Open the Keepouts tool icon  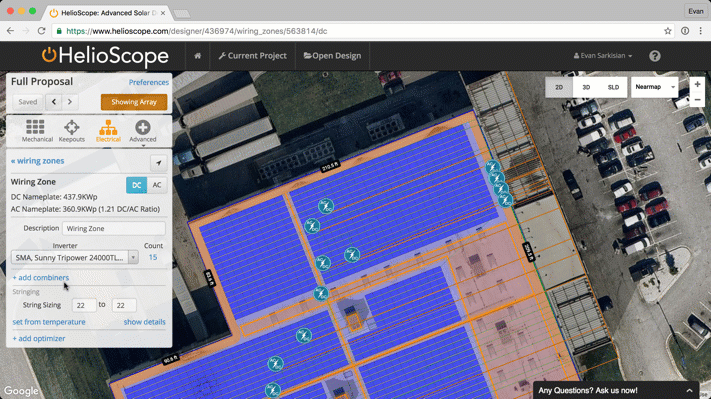point(72,131)
